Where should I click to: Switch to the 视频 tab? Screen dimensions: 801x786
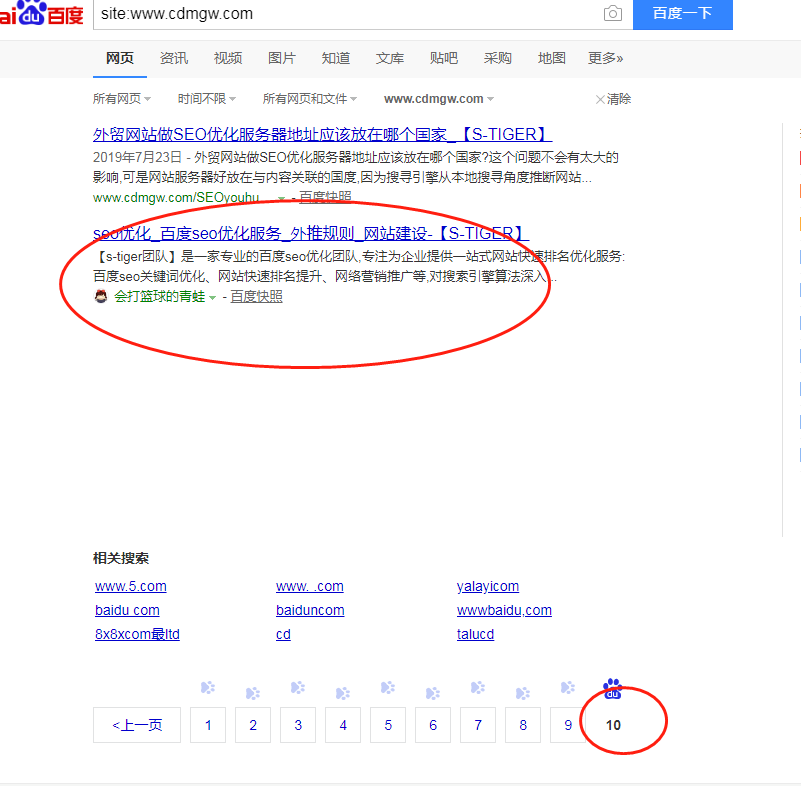coord(228,58)
